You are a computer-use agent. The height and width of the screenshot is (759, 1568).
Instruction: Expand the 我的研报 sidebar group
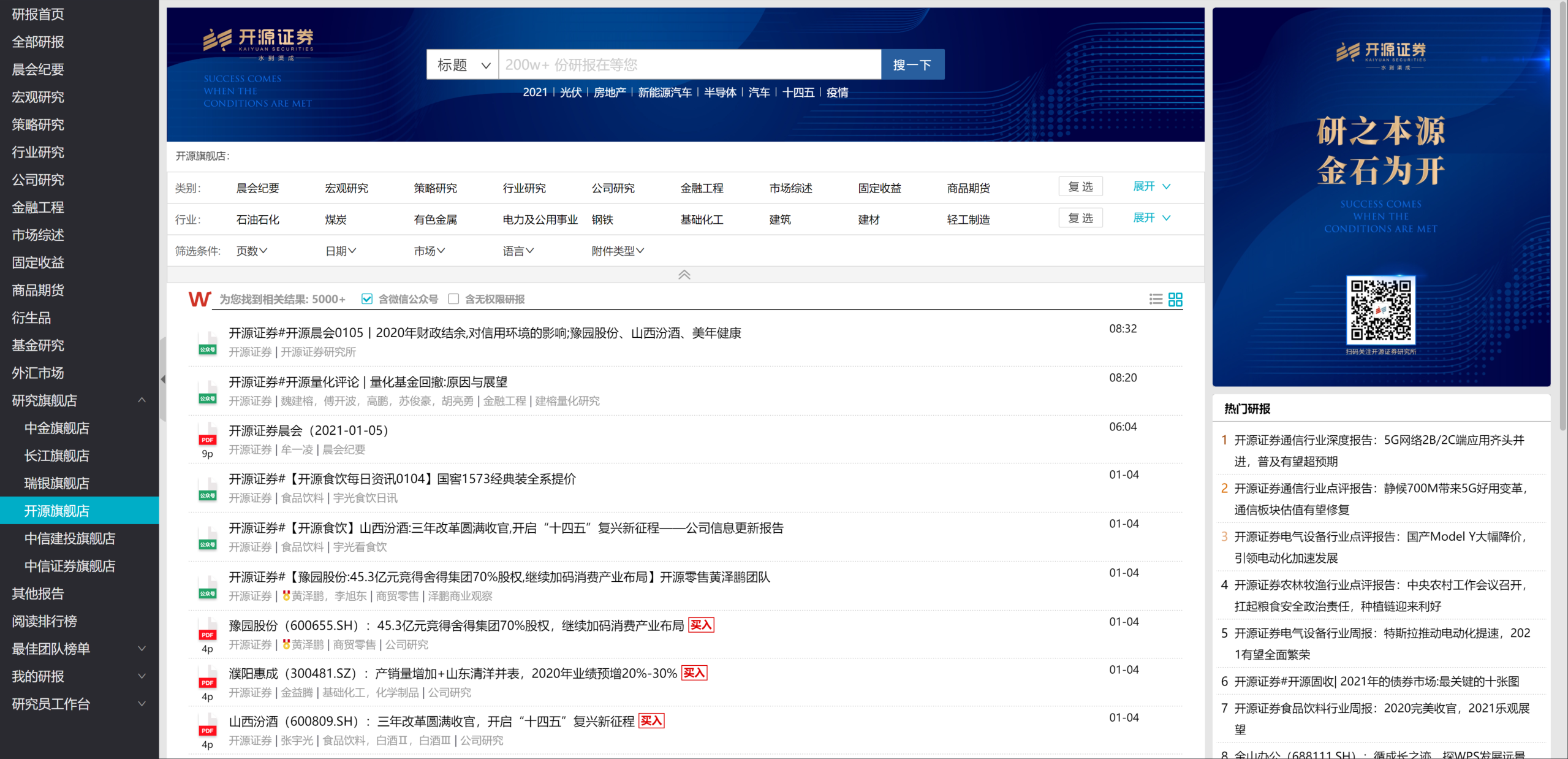tap(142, 676)
